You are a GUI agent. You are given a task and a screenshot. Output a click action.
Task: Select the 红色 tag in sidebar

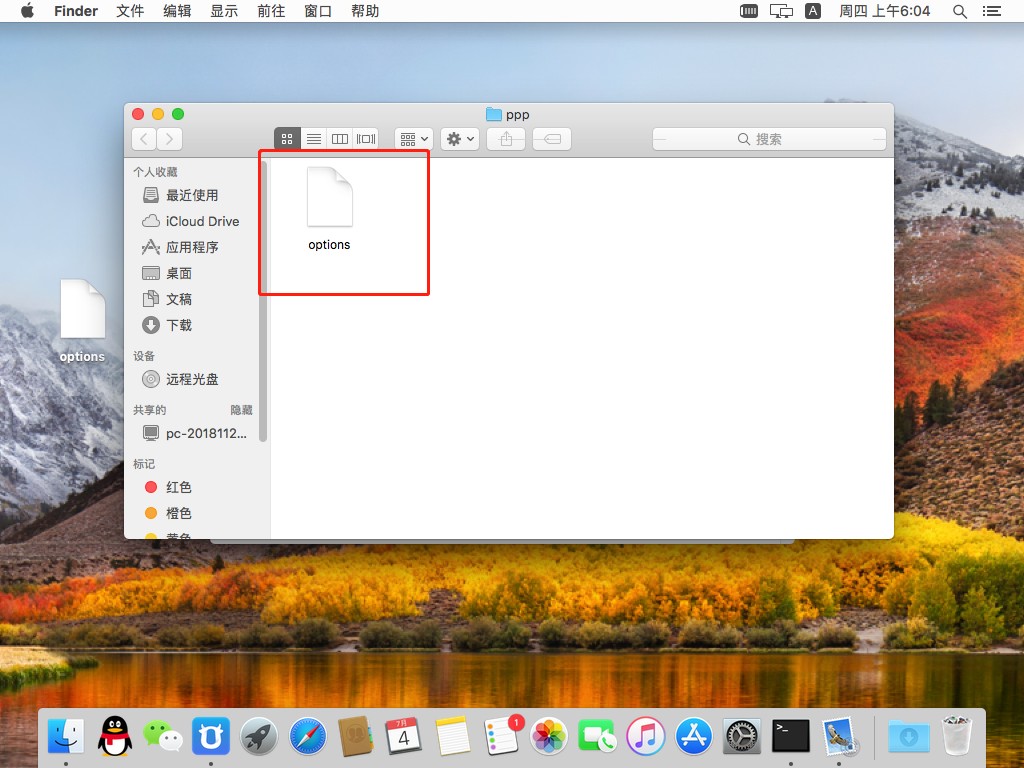tap(179, 487)
